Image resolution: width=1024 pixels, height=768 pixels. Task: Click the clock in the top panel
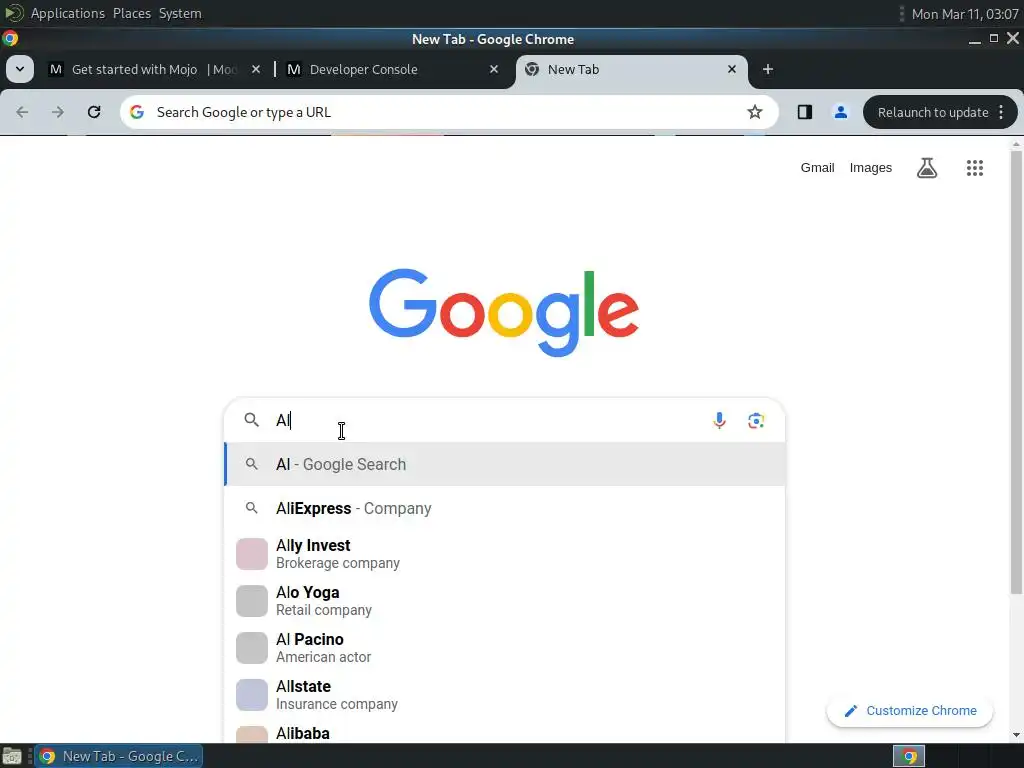point(965,14)
